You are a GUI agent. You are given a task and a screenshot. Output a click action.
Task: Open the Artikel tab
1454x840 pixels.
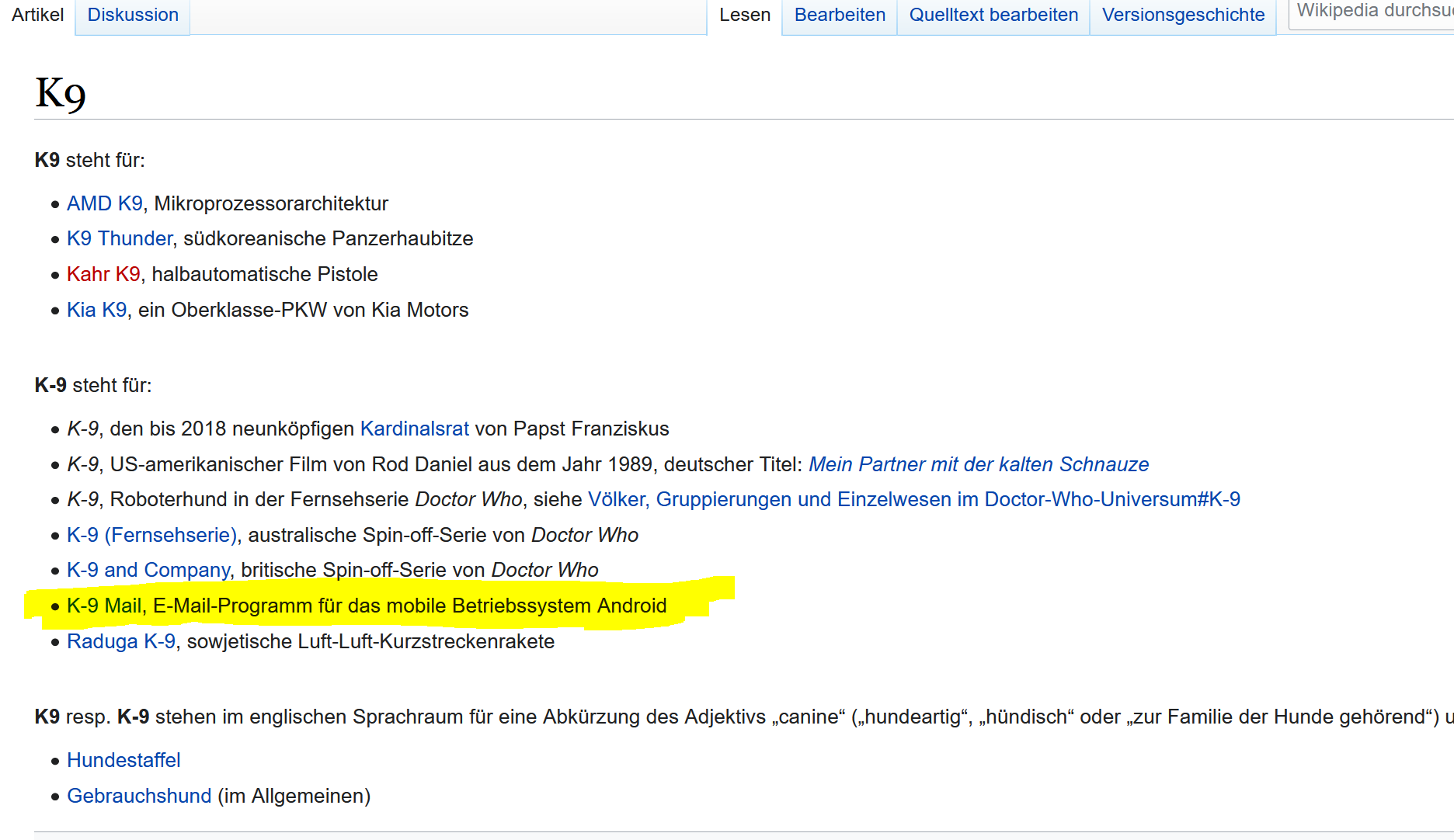(37, 15)
